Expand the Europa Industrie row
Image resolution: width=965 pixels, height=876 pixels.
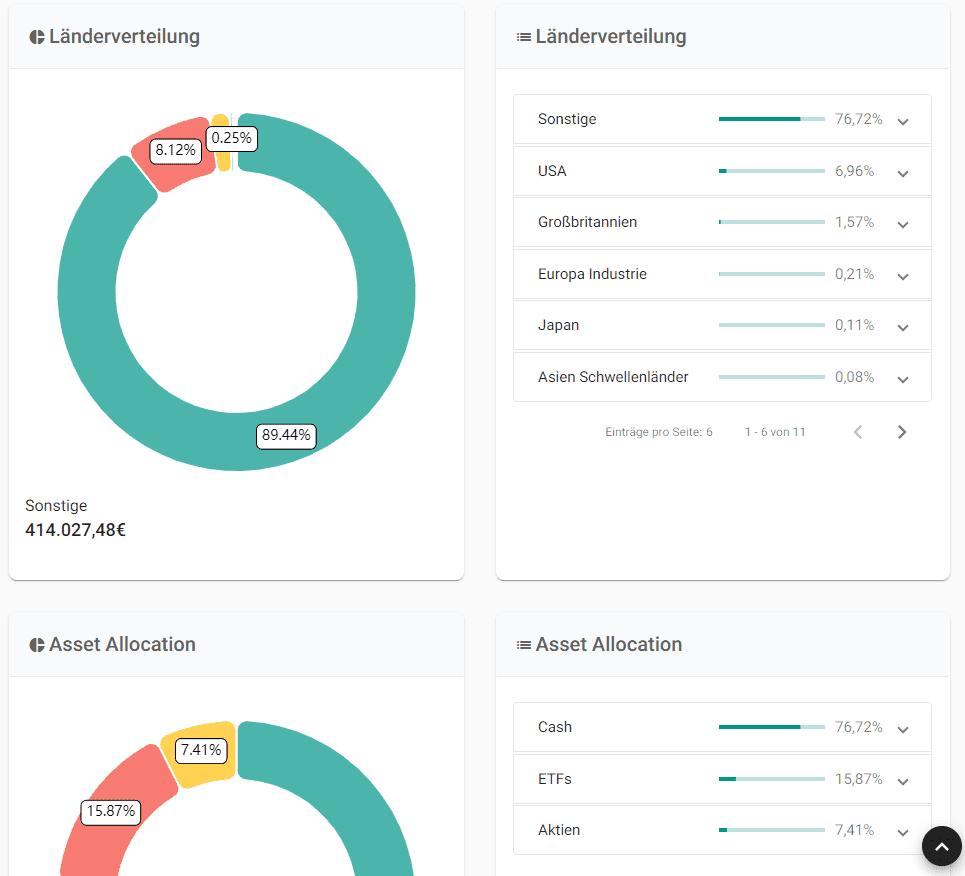pos(903,276)
